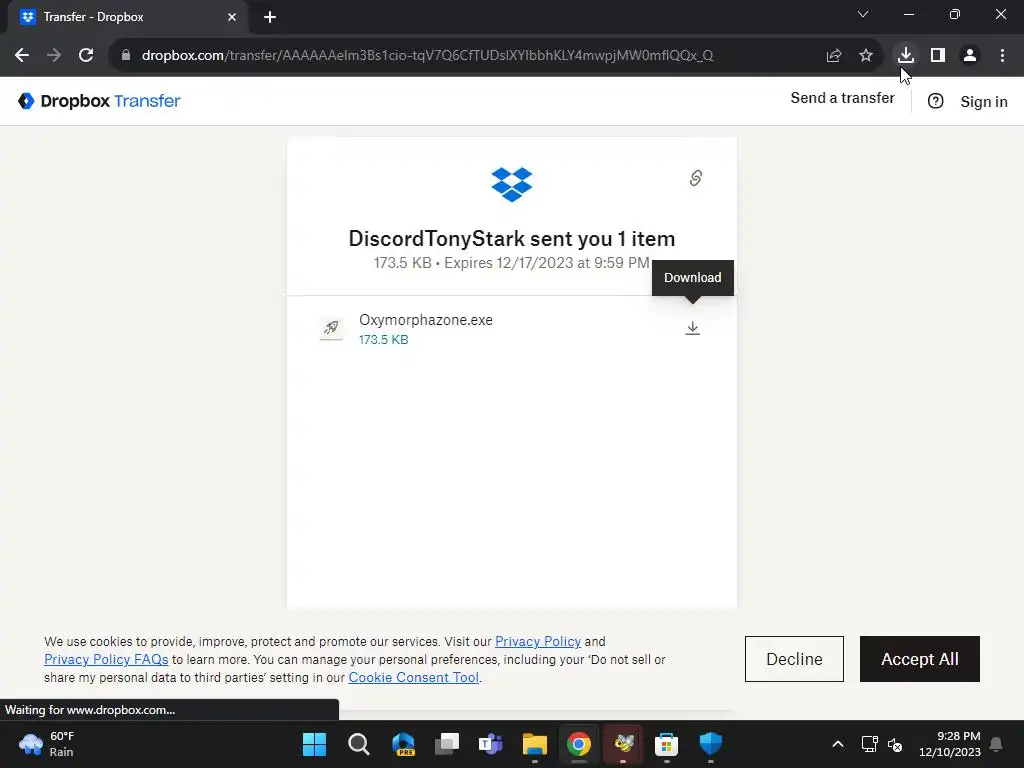The width and height of the screenshot is (1024, 768).
Task: Open the clock and calendar flyout
Action: tap(950, 744)
